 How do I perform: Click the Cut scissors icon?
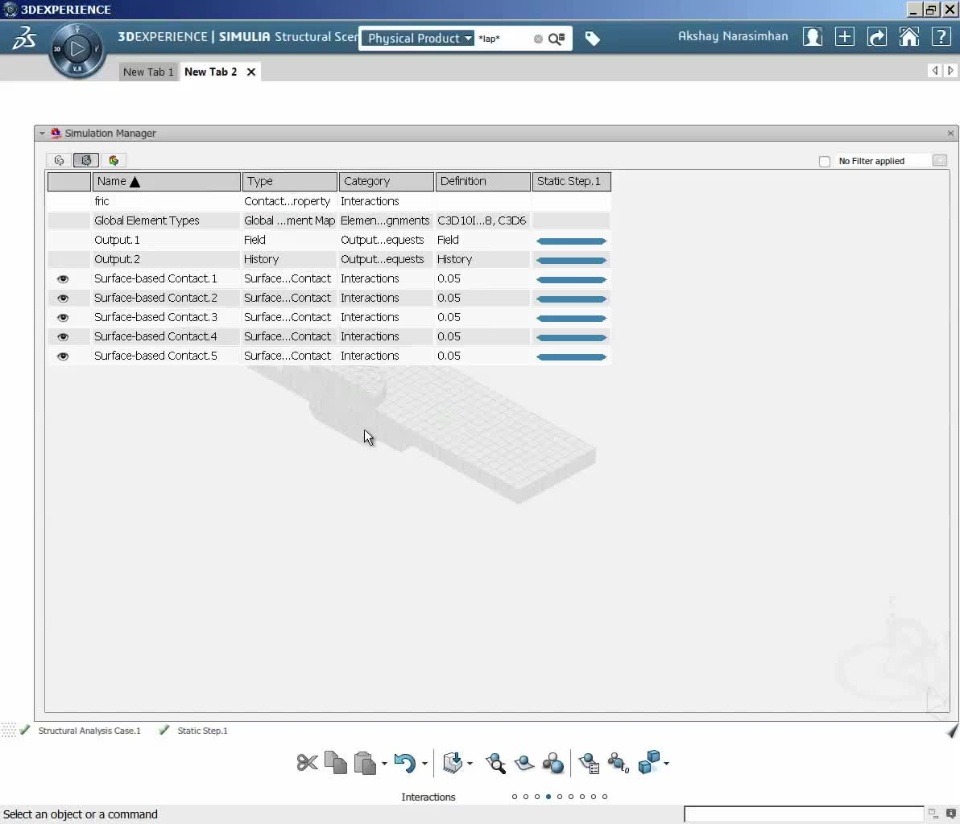click(x=307, y=763)
